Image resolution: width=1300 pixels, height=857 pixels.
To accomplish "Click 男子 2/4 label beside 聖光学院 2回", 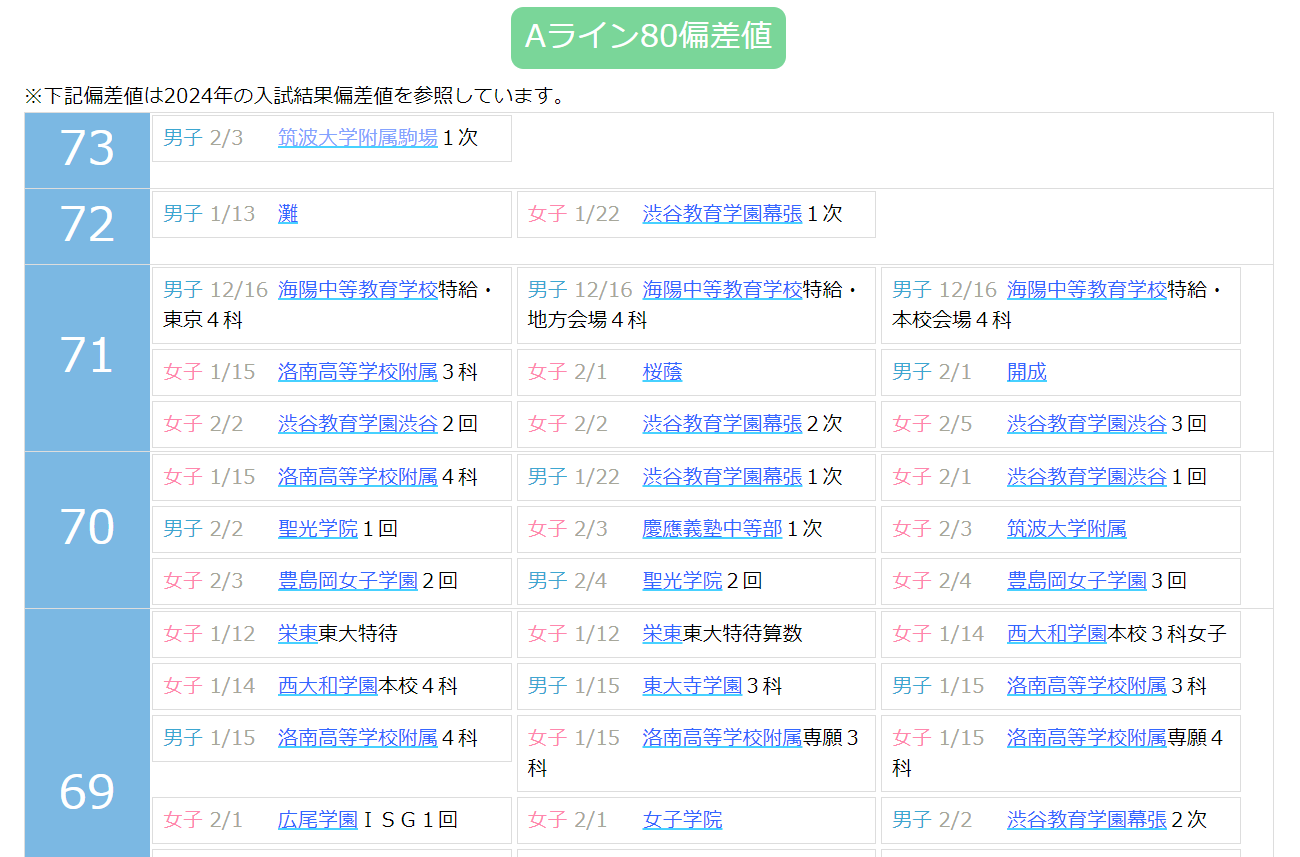I will coord(568,581).
